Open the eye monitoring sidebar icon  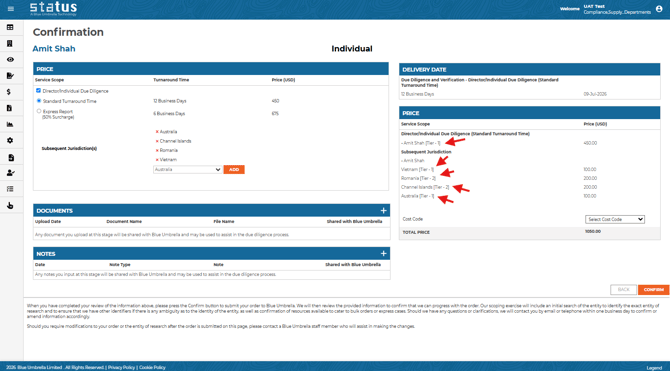[10, 59]
